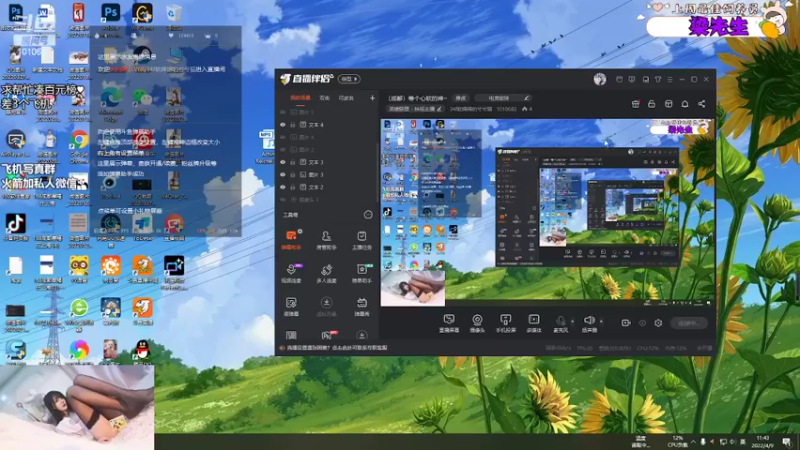Open Recycle Bin on desktop
Image resolution: width=800 pixels, height=450 pixels.
pyautogui.click(x=174, y=17)
